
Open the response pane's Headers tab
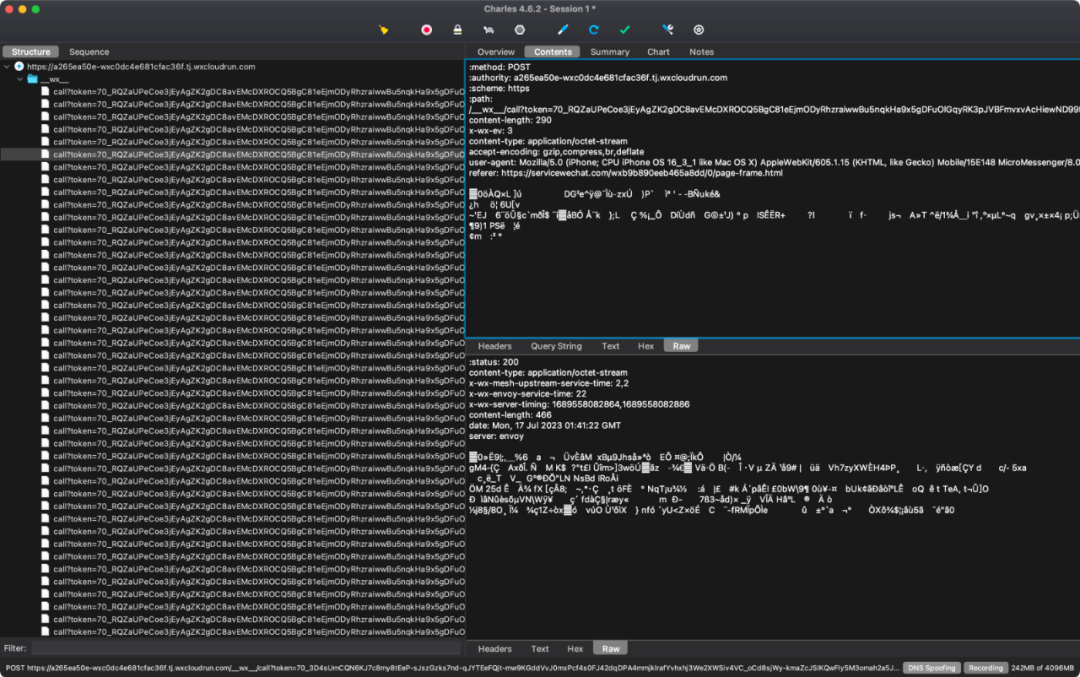click(495, 648)
